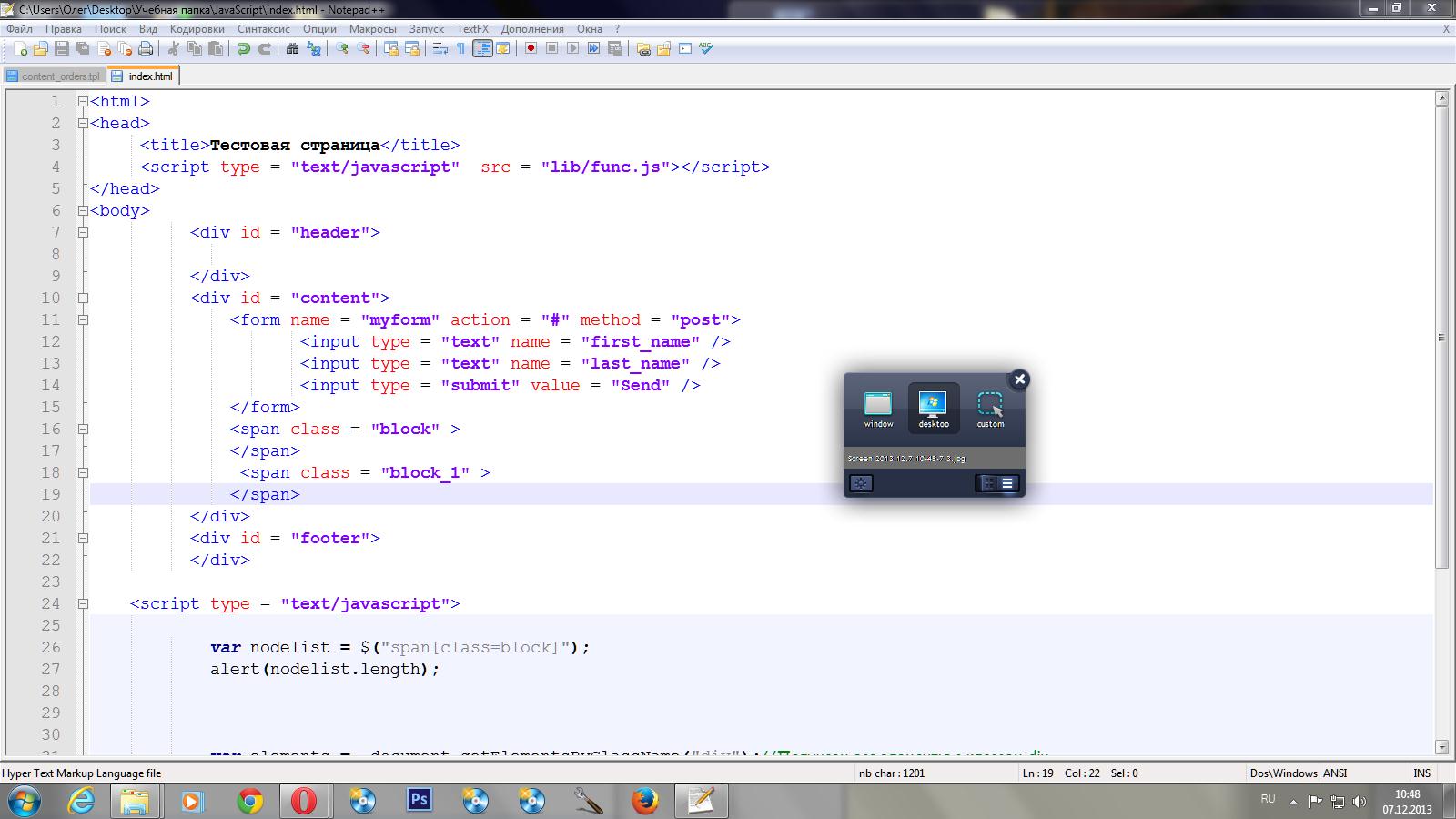The height and width of the screenshot is (819, 1456).
Task: Start macro recording with the red button
Action: click(531, 48)
